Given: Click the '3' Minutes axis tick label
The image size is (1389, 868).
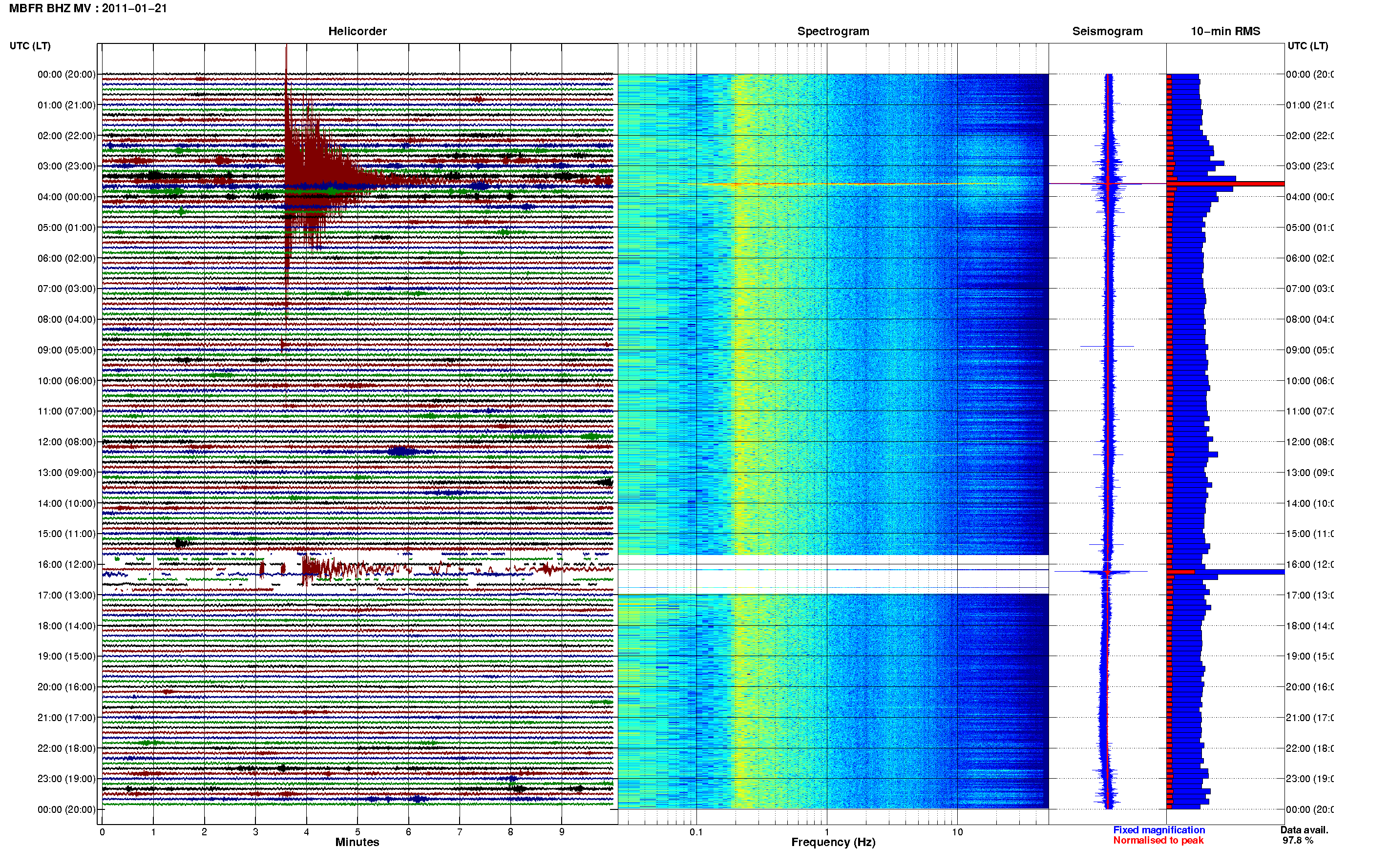Looking at the screenshot, I should tap(255, 832).
